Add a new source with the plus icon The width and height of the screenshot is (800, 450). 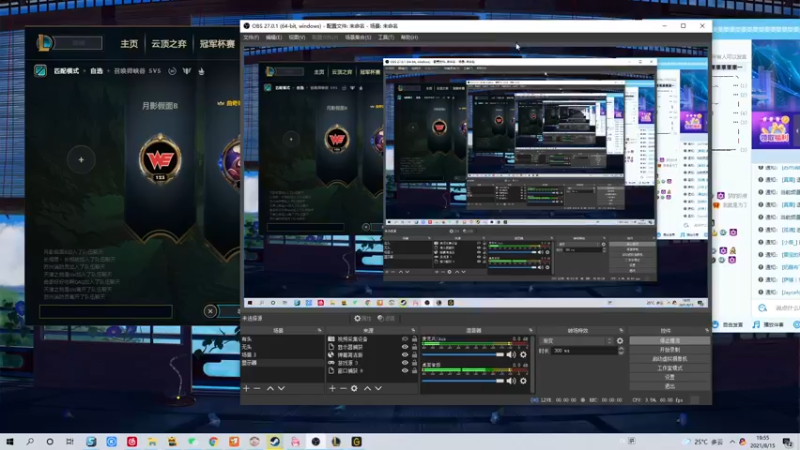tap(332, 388)
